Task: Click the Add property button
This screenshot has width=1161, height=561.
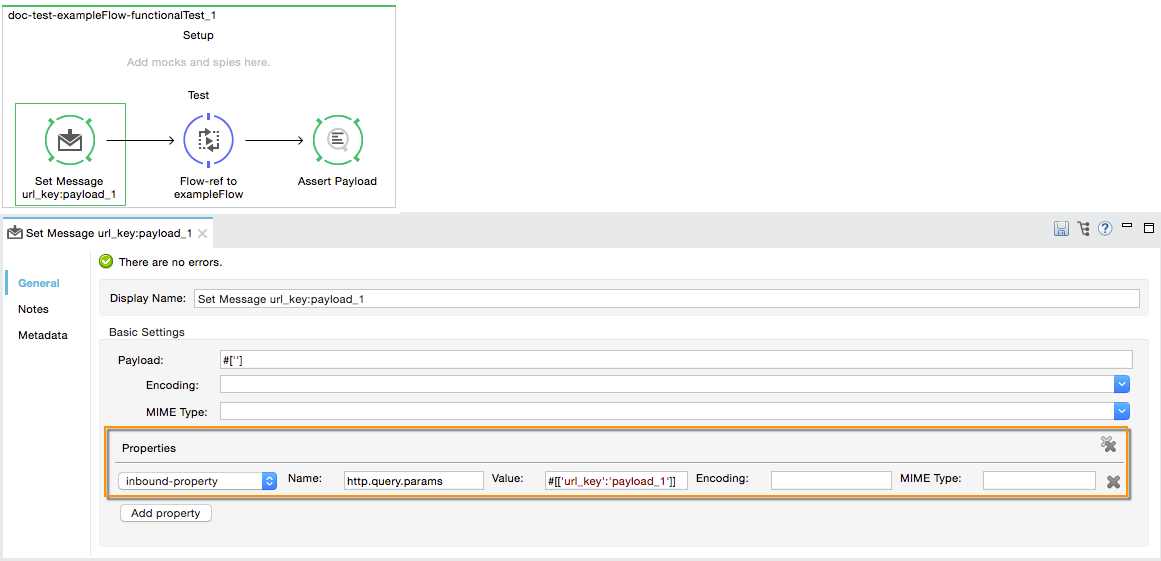Action: 166,513
